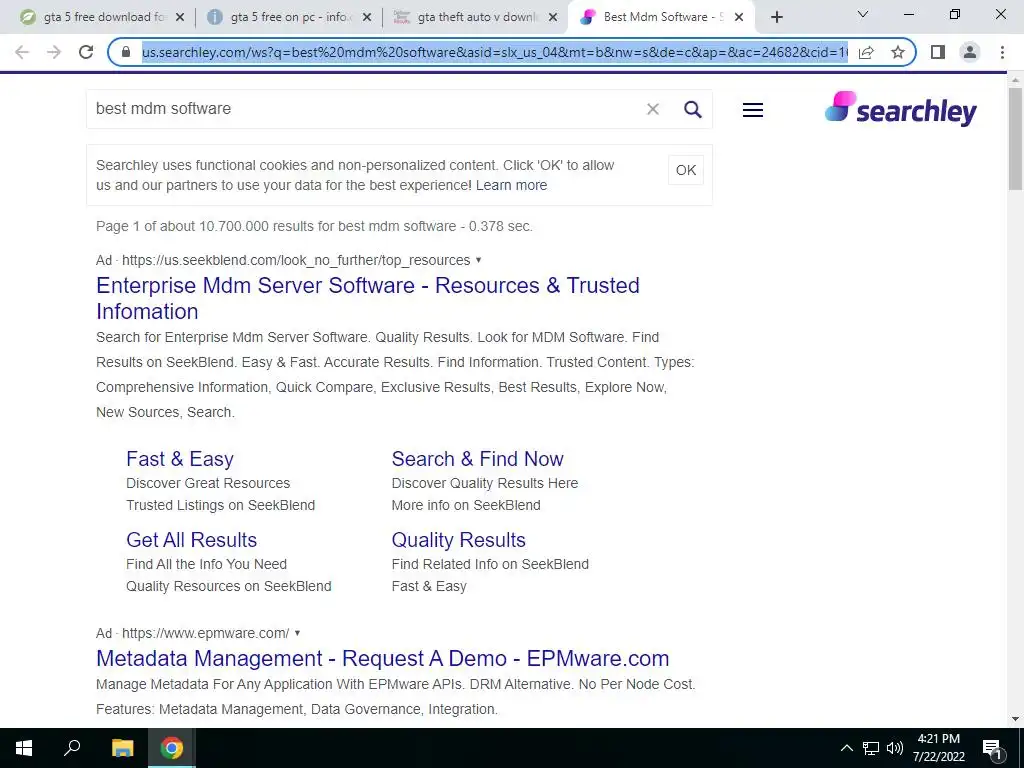Click the 'Discover Great Resources' description text
1024x768 pixels.
coord(208,483)
